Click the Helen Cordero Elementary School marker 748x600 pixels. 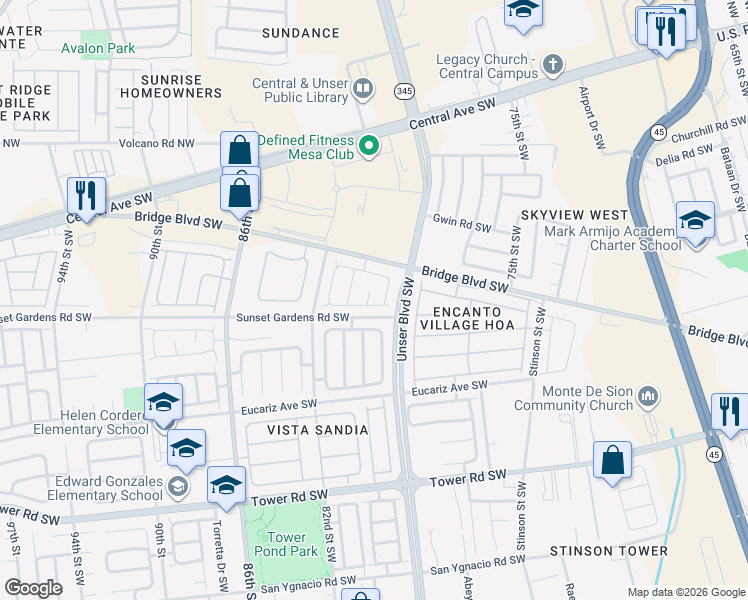163,405
